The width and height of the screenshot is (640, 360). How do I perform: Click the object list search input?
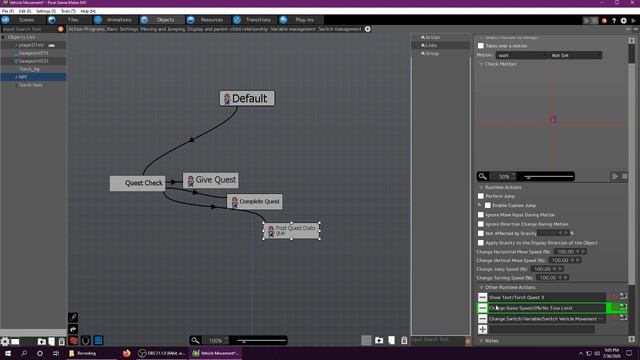coord(29,29)
